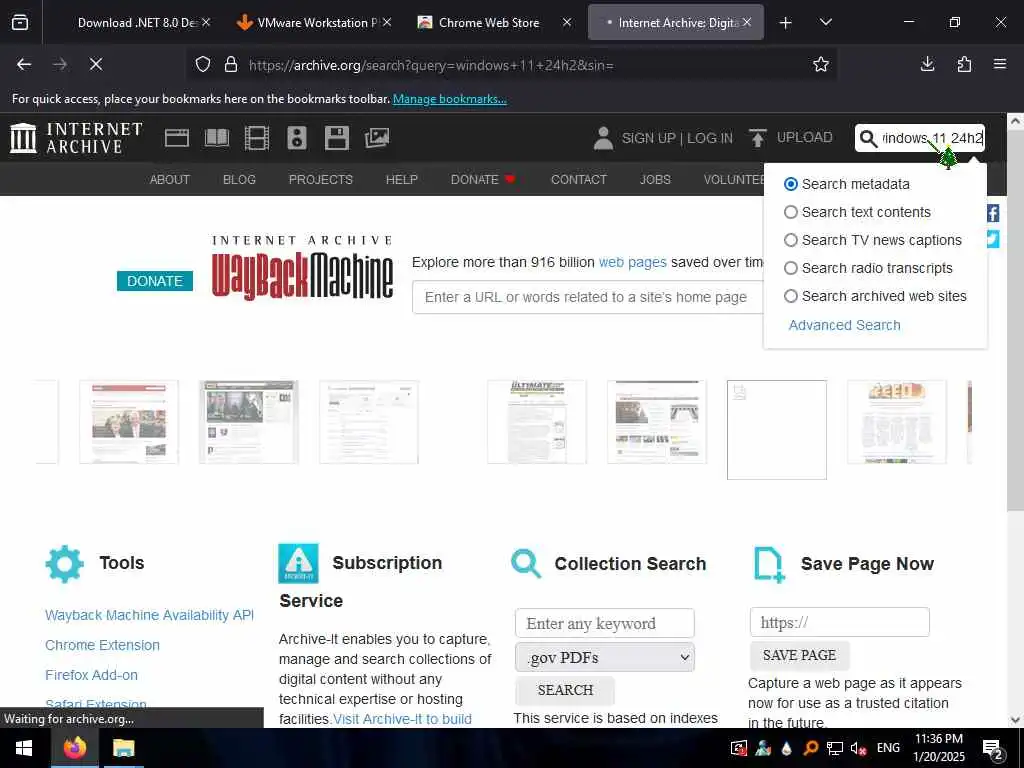Screen dimensions: 1024x768
Task: Open Firefox extensions puzzle icon
Action: [964, 64]
